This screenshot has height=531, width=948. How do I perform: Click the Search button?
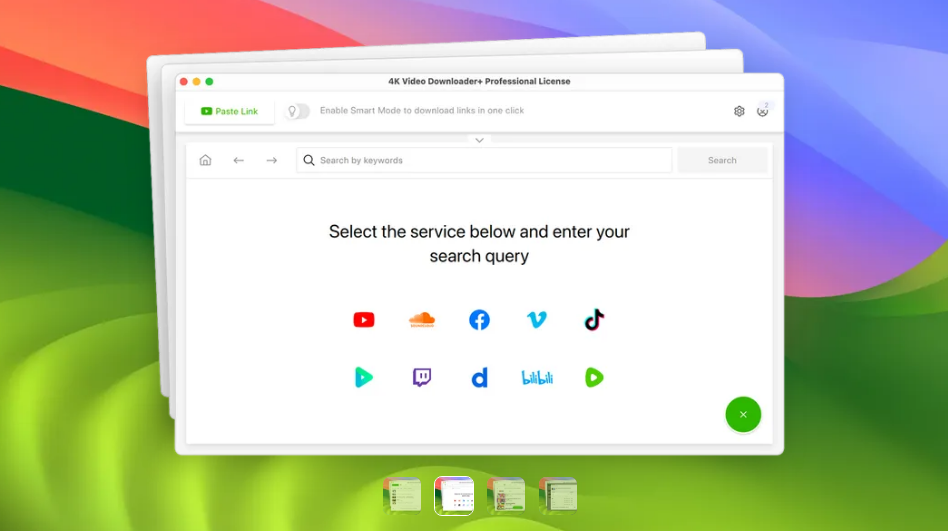[x=722, y=160]
